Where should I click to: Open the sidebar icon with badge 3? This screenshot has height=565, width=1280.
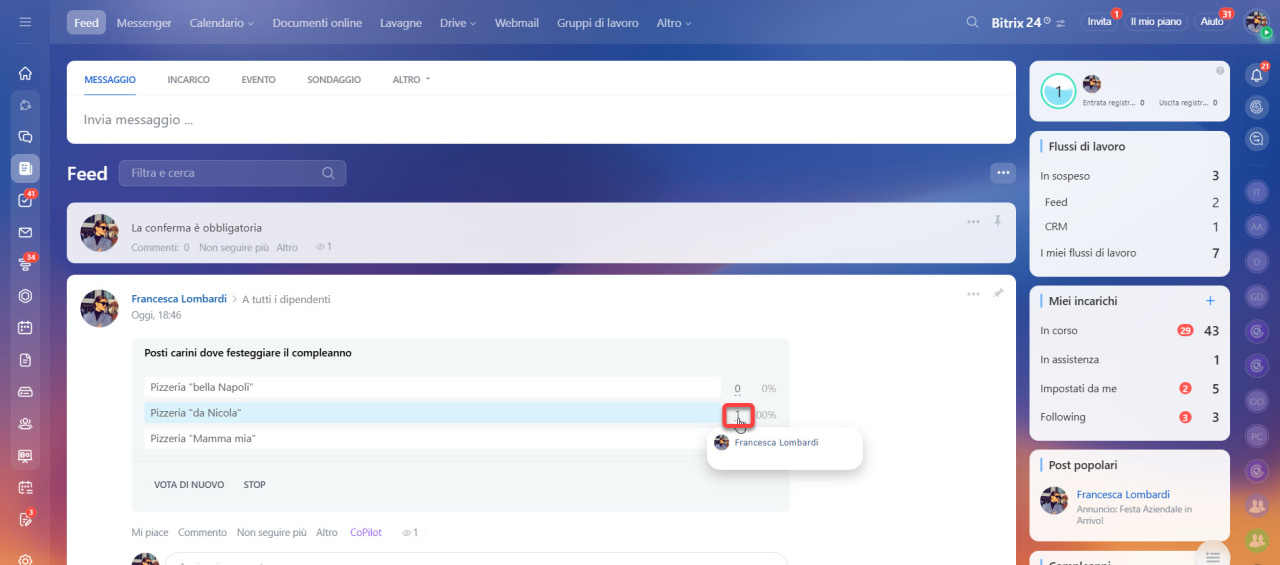tap(25, 518)
